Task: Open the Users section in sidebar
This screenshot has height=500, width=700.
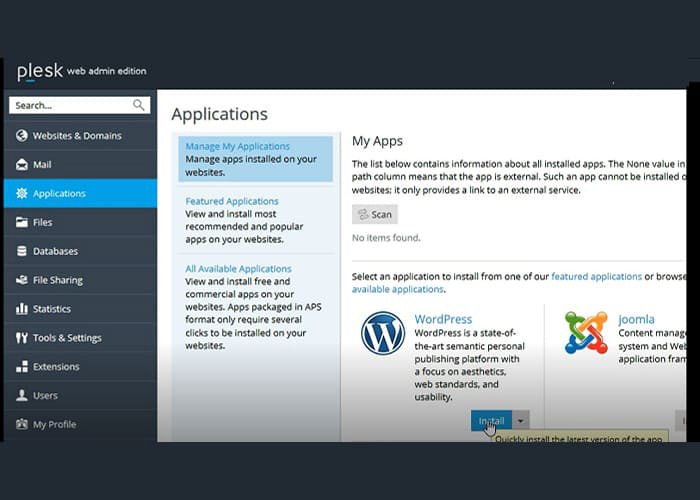Action: click(45, 396)
